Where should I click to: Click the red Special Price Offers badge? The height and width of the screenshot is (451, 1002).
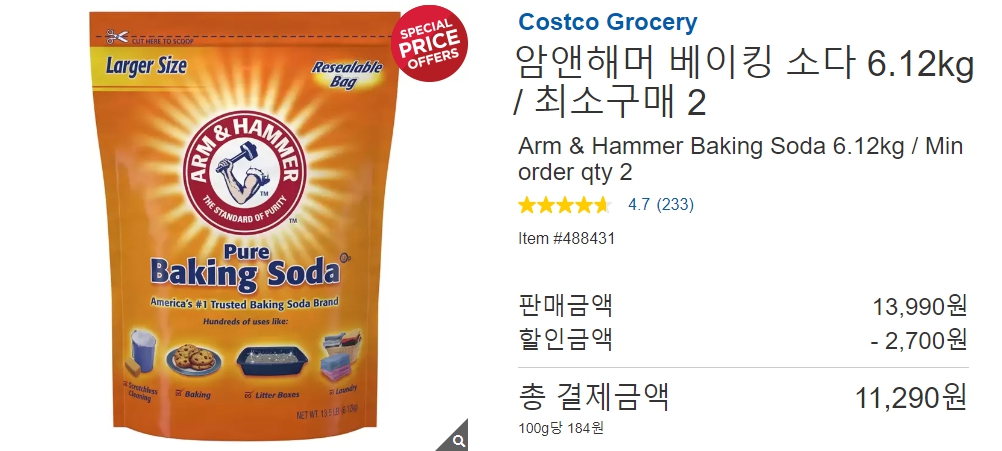pyautogui.click(x=429, y=43)
